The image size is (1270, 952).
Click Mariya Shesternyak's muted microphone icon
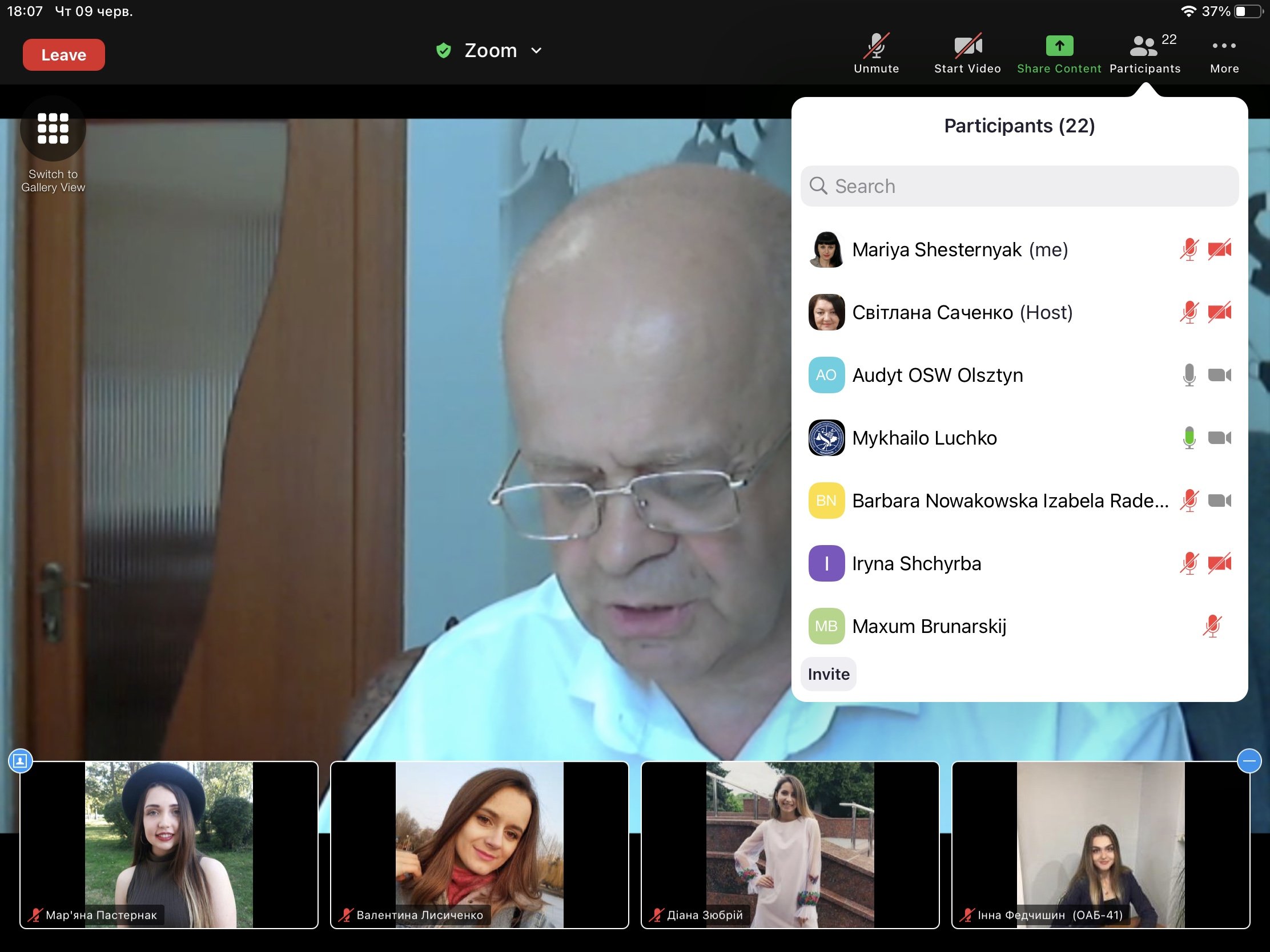(1189, 249)
